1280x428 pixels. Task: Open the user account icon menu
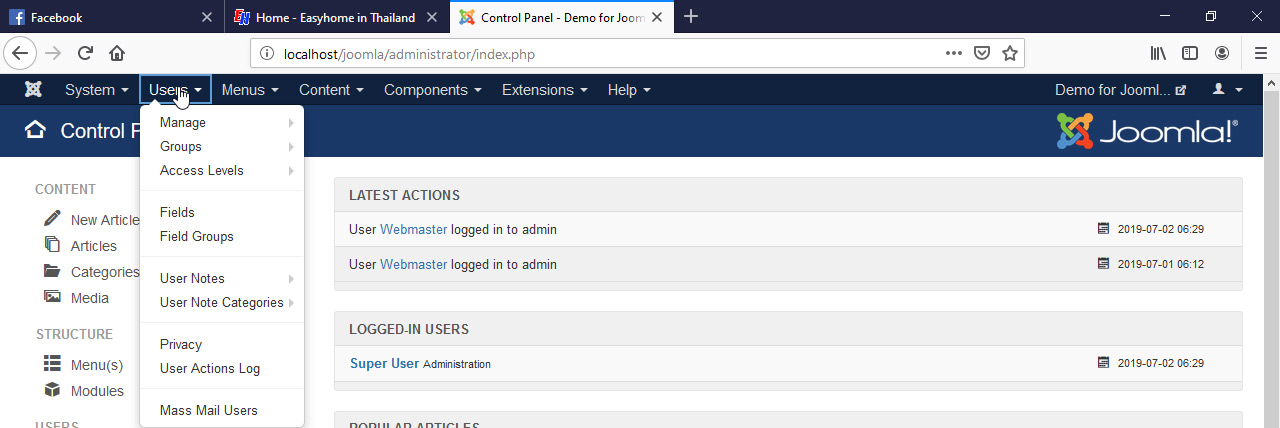point(1227,90)
